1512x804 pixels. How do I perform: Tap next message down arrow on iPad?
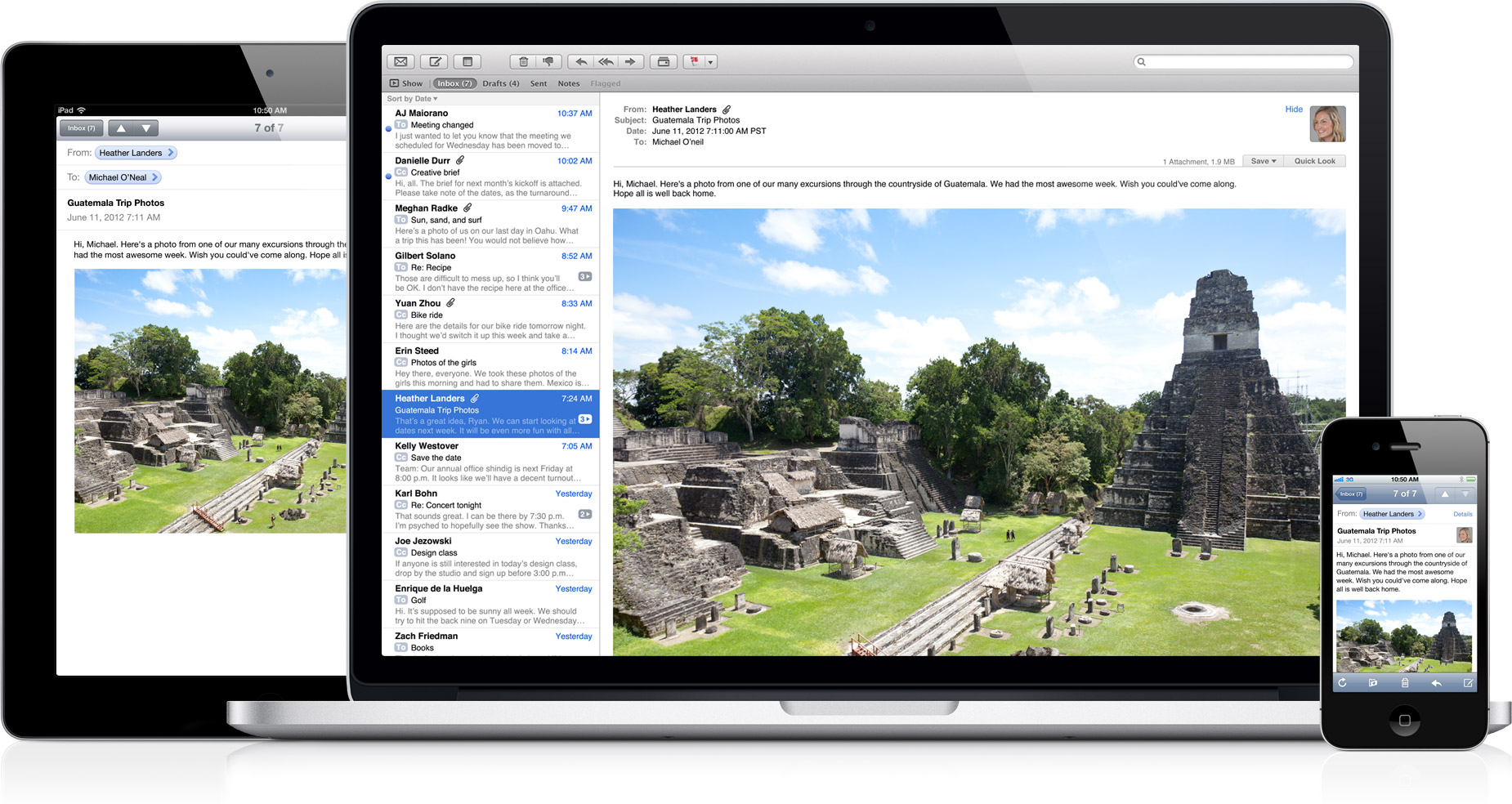(x=145, y=128)
